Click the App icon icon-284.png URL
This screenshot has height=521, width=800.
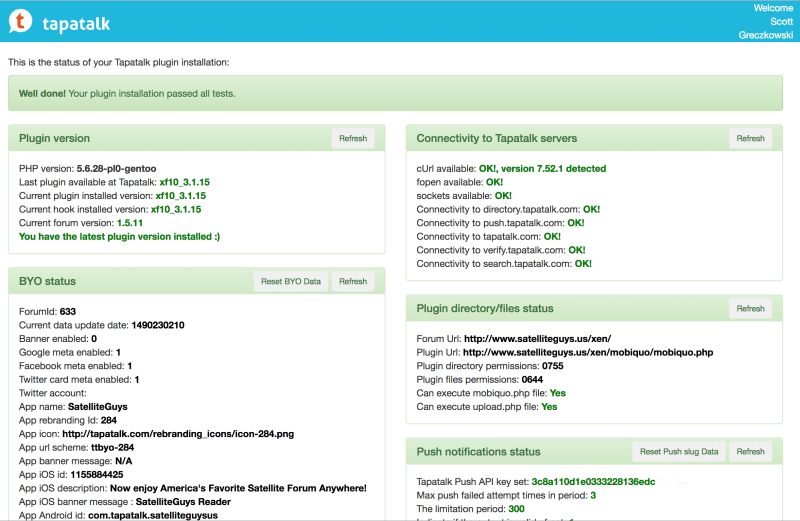(x=178, y=434)
